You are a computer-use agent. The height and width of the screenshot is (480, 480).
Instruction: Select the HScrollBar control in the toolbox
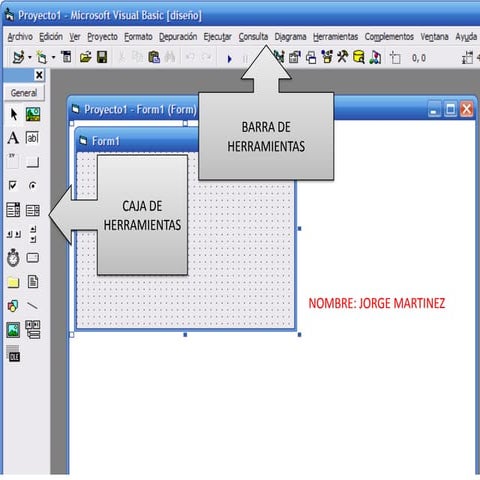coord(14,234)
